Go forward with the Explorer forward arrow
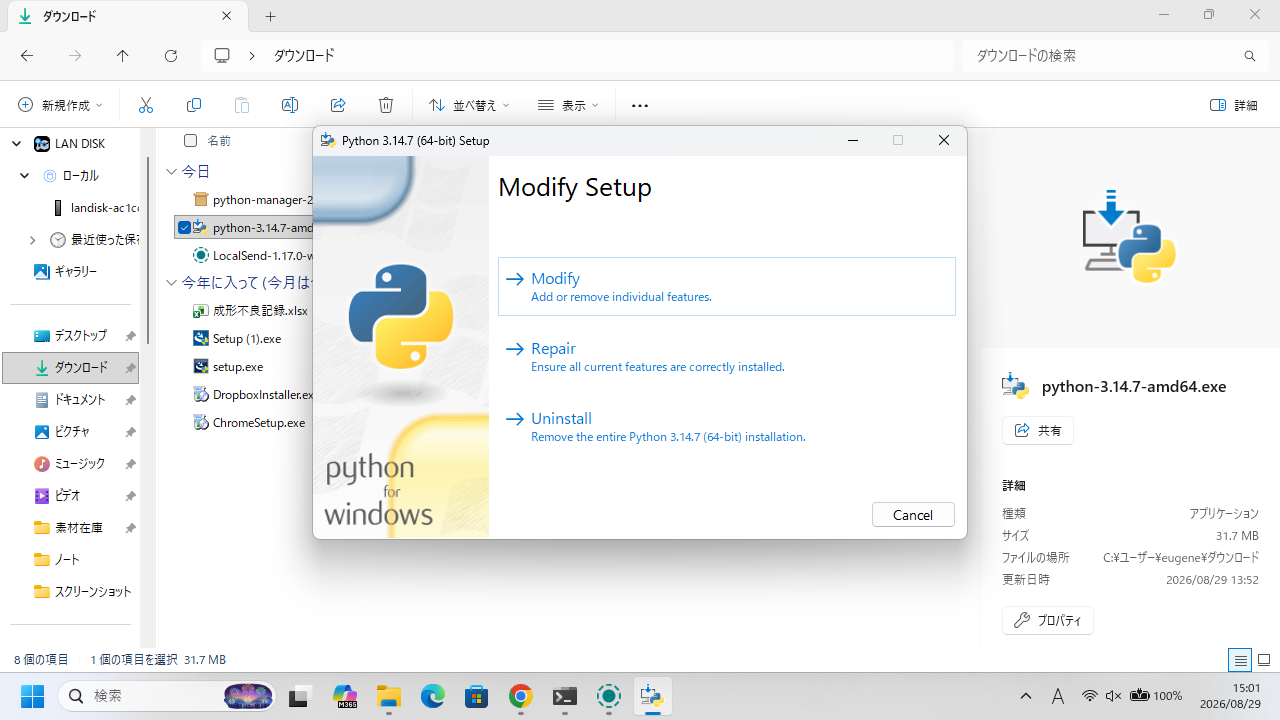Viewport: 1280px width, 720px height. coord(75,56)
